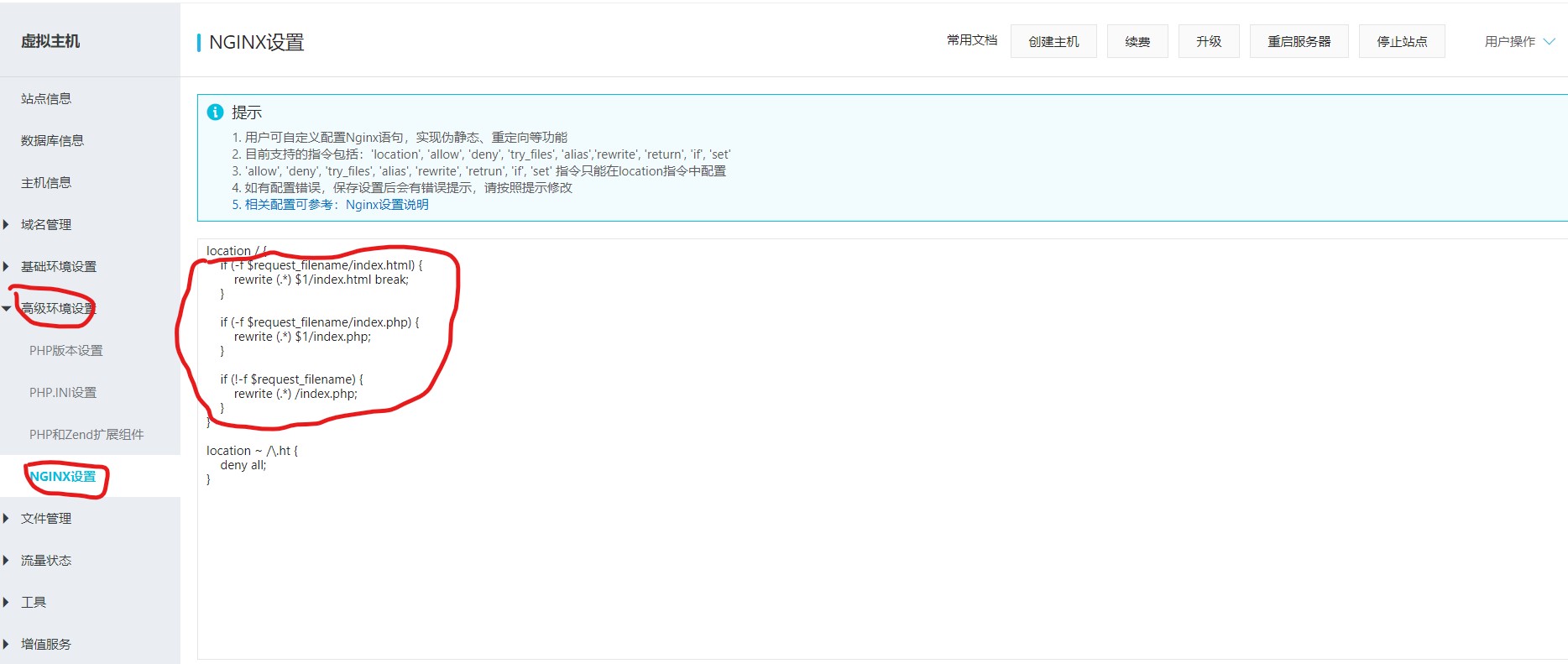Open the 常用文档 link

[x=972, y=40]
